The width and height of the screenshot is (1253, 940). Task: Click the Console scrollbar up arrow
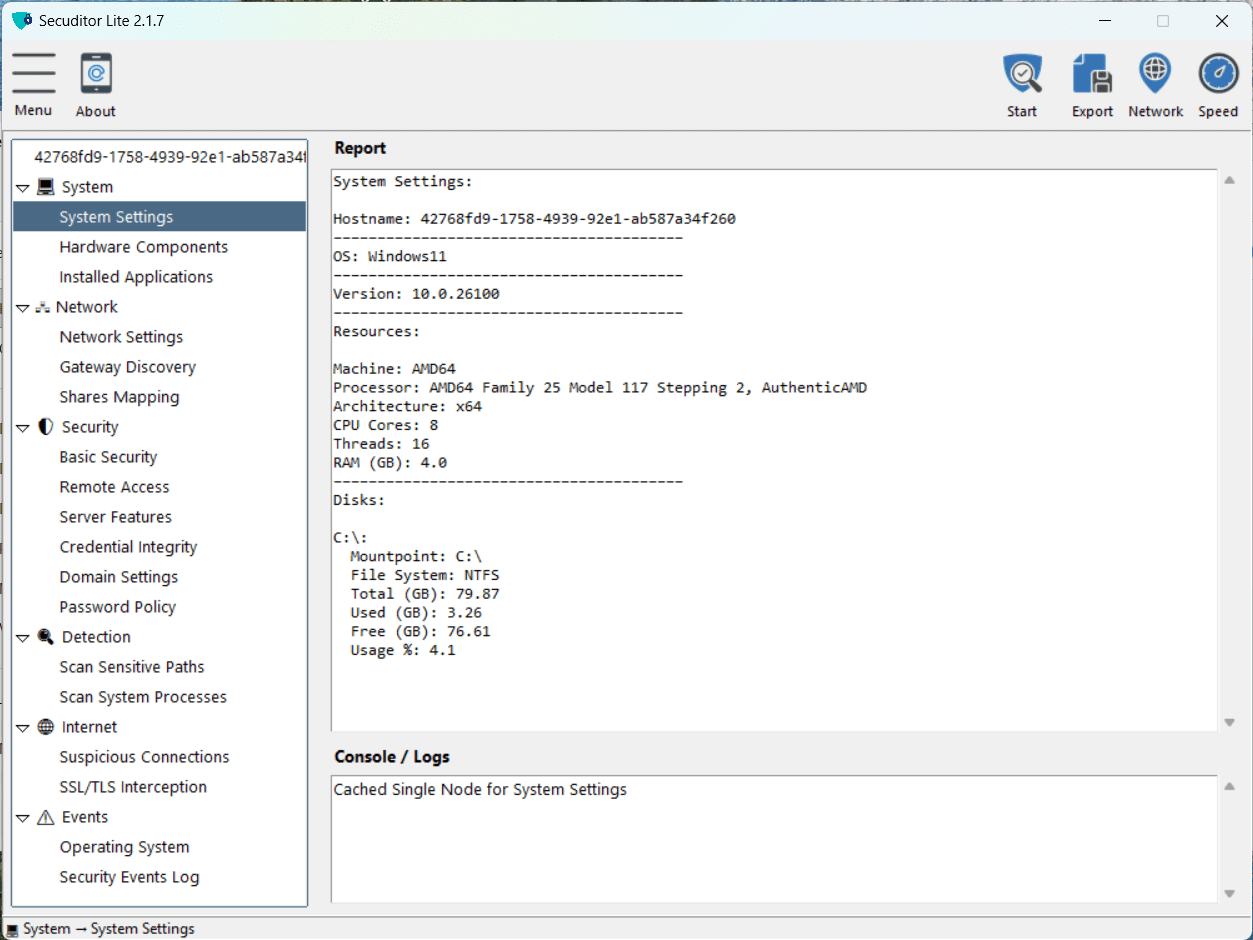pyautogui.click(x=1230, y=786)
